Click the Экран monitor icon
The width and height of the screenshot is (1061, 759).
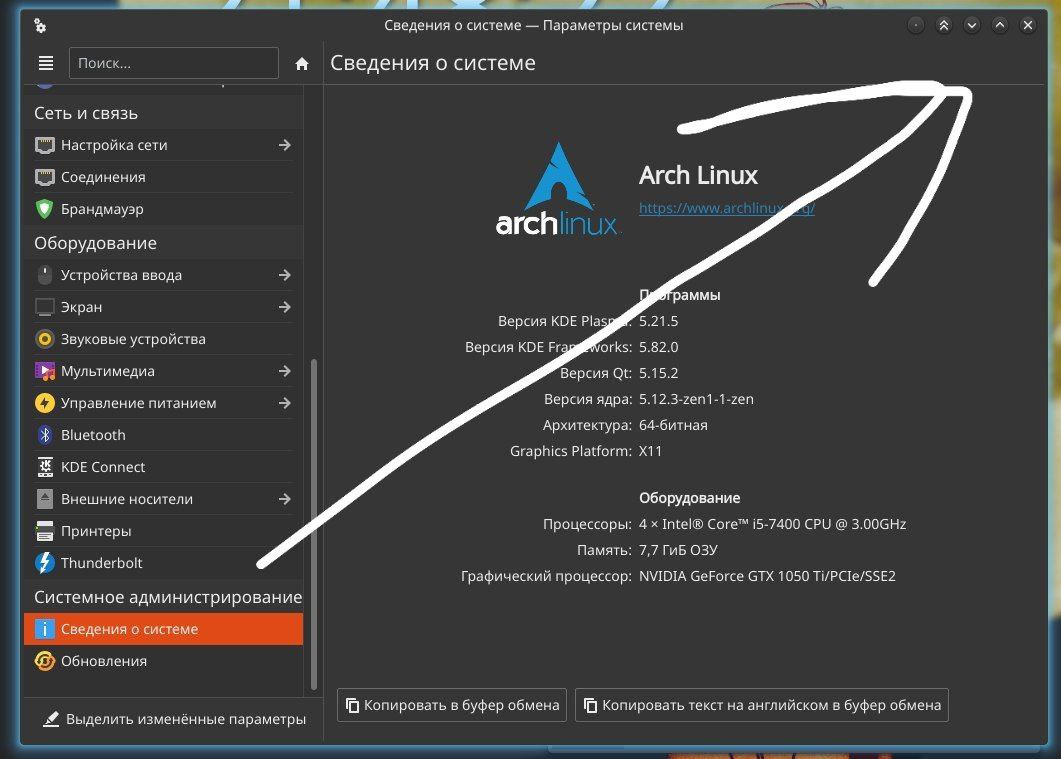(45, 307)
